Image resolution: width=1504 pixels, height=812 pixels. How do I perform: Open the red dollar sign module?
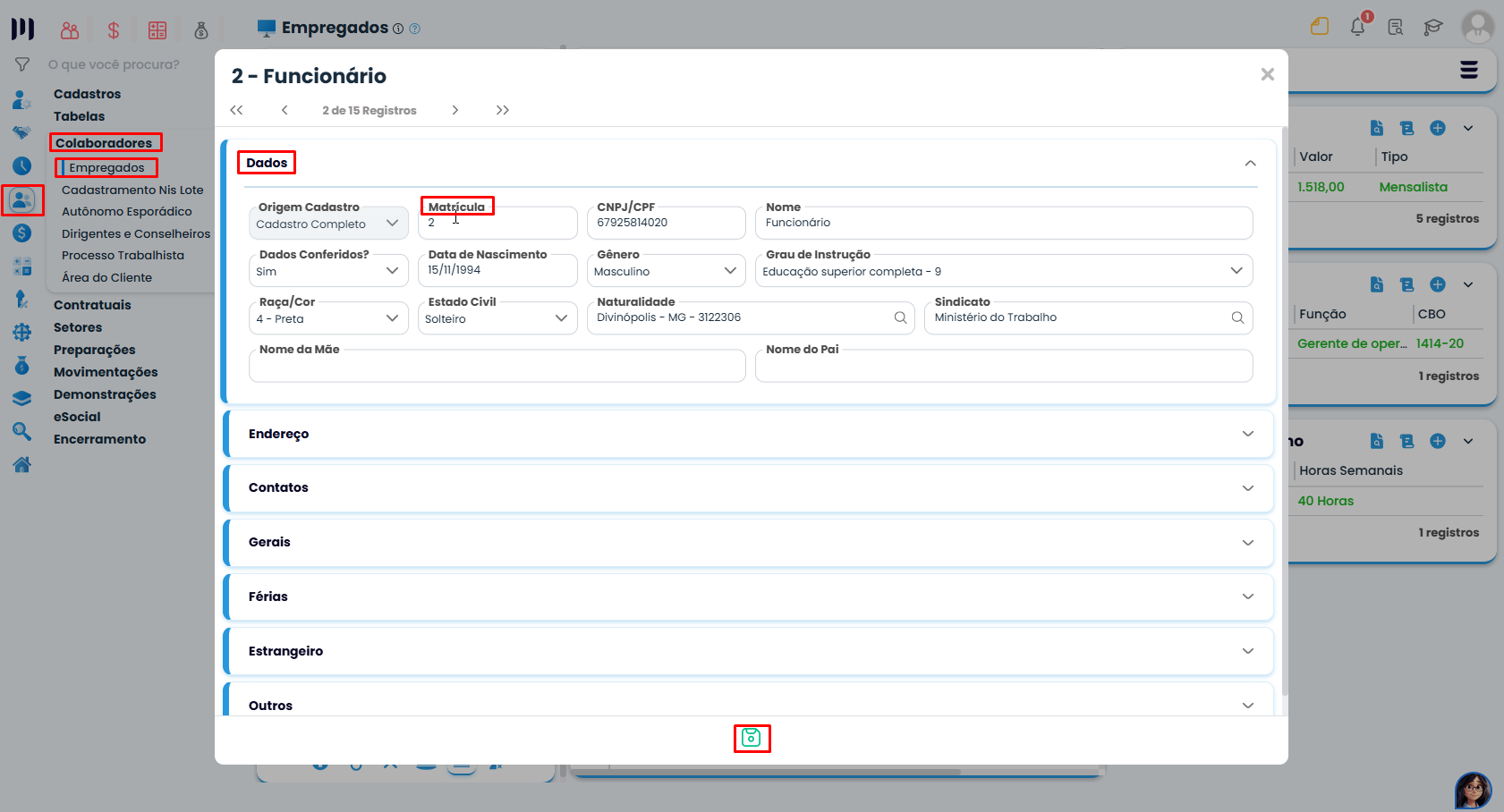[x=114, y=30]
